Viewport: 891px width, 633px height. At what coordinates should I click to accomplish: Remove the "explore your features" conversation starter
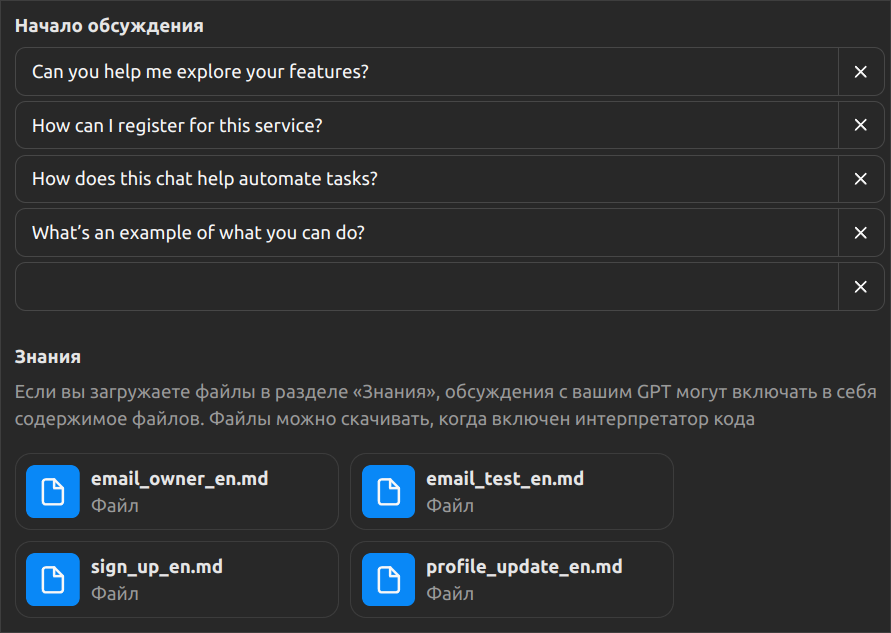click(x=860, y=72)
